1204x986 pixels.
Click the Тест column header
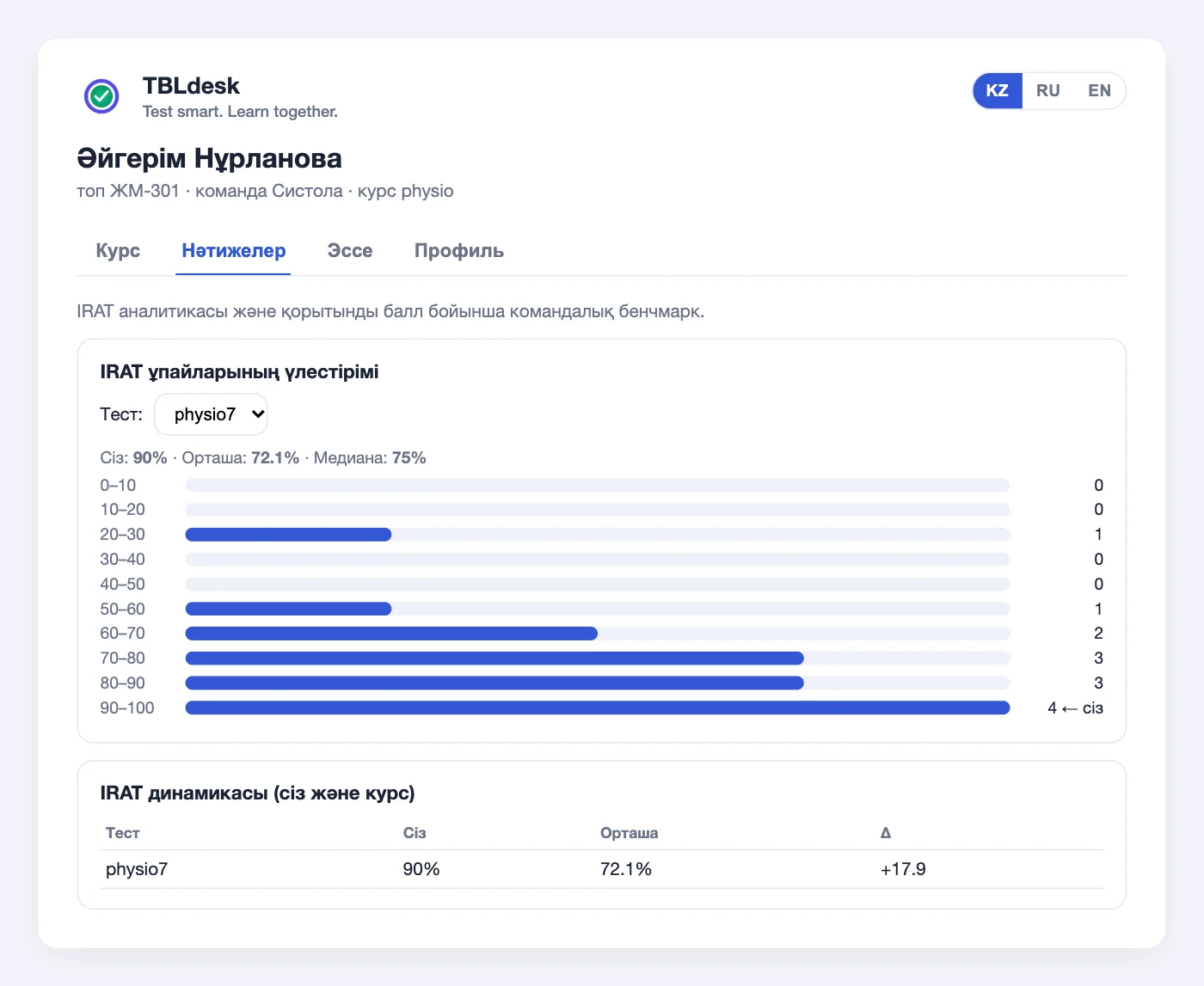click(x=123, y=833)
